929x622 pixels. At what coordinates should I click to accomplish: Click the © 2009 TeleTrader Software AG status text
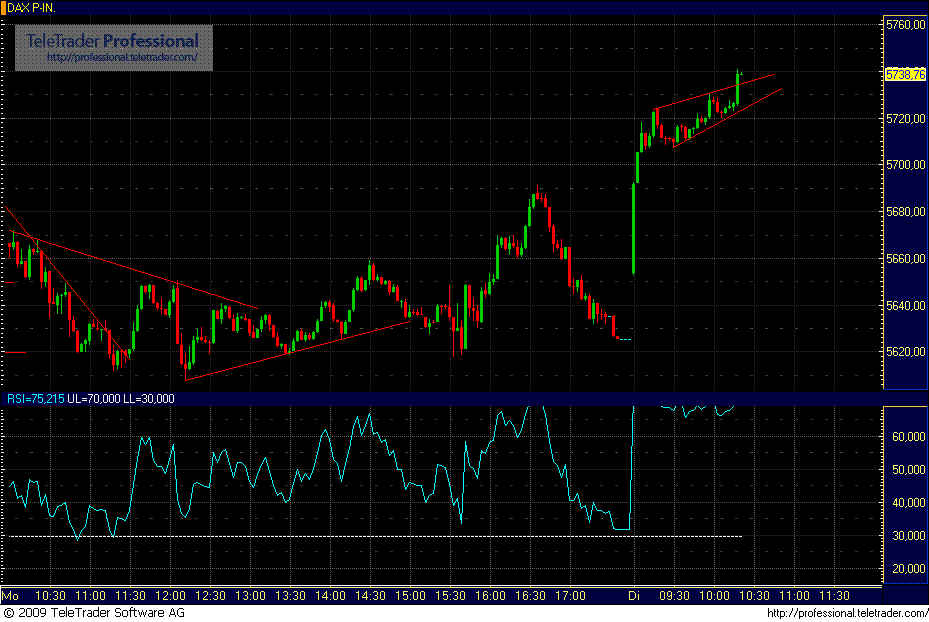(95, 611)
